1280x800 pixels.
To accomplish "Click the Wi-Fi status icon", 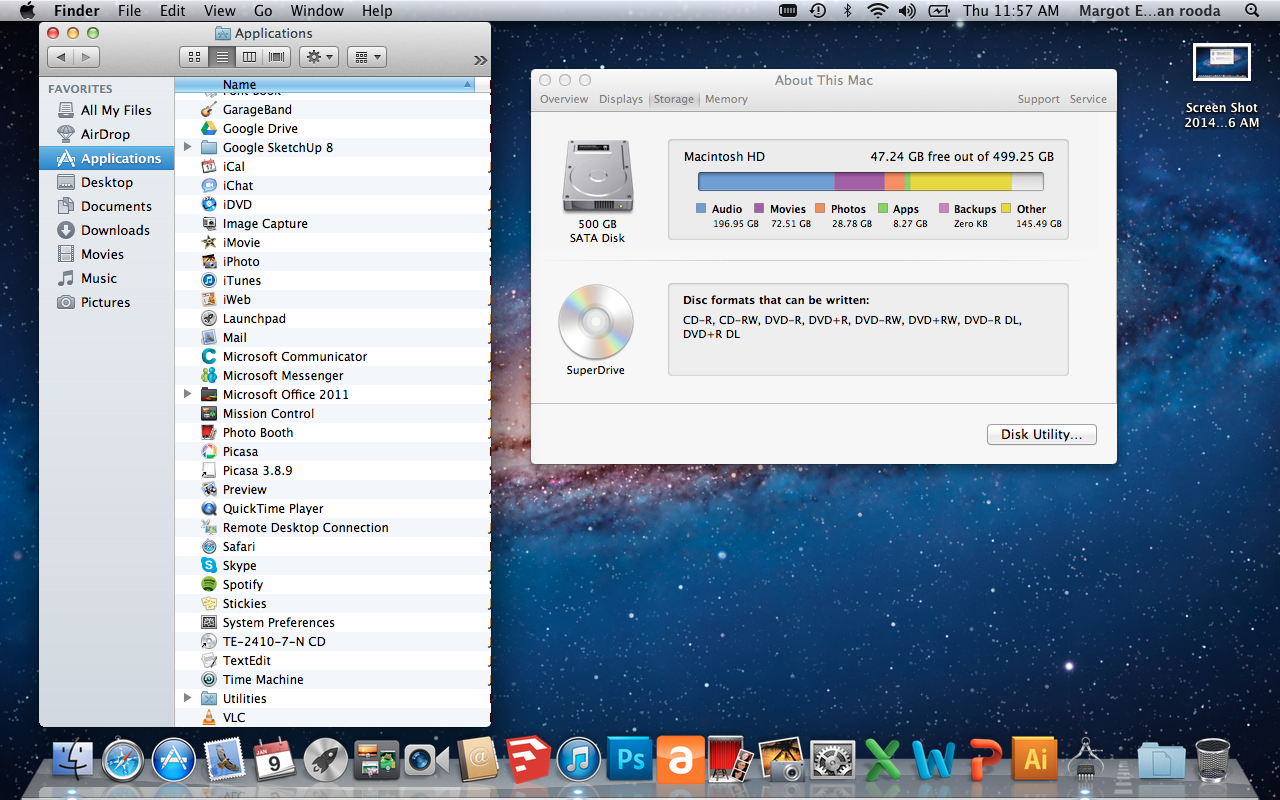I will tap(878, 11).
